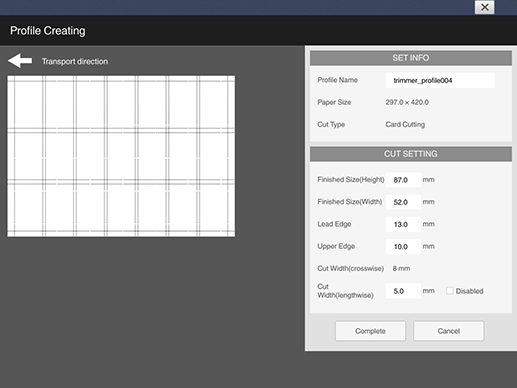Click the card cutting layout preview
The width and height of the screenshot is (517, 388).
(121, 156)
